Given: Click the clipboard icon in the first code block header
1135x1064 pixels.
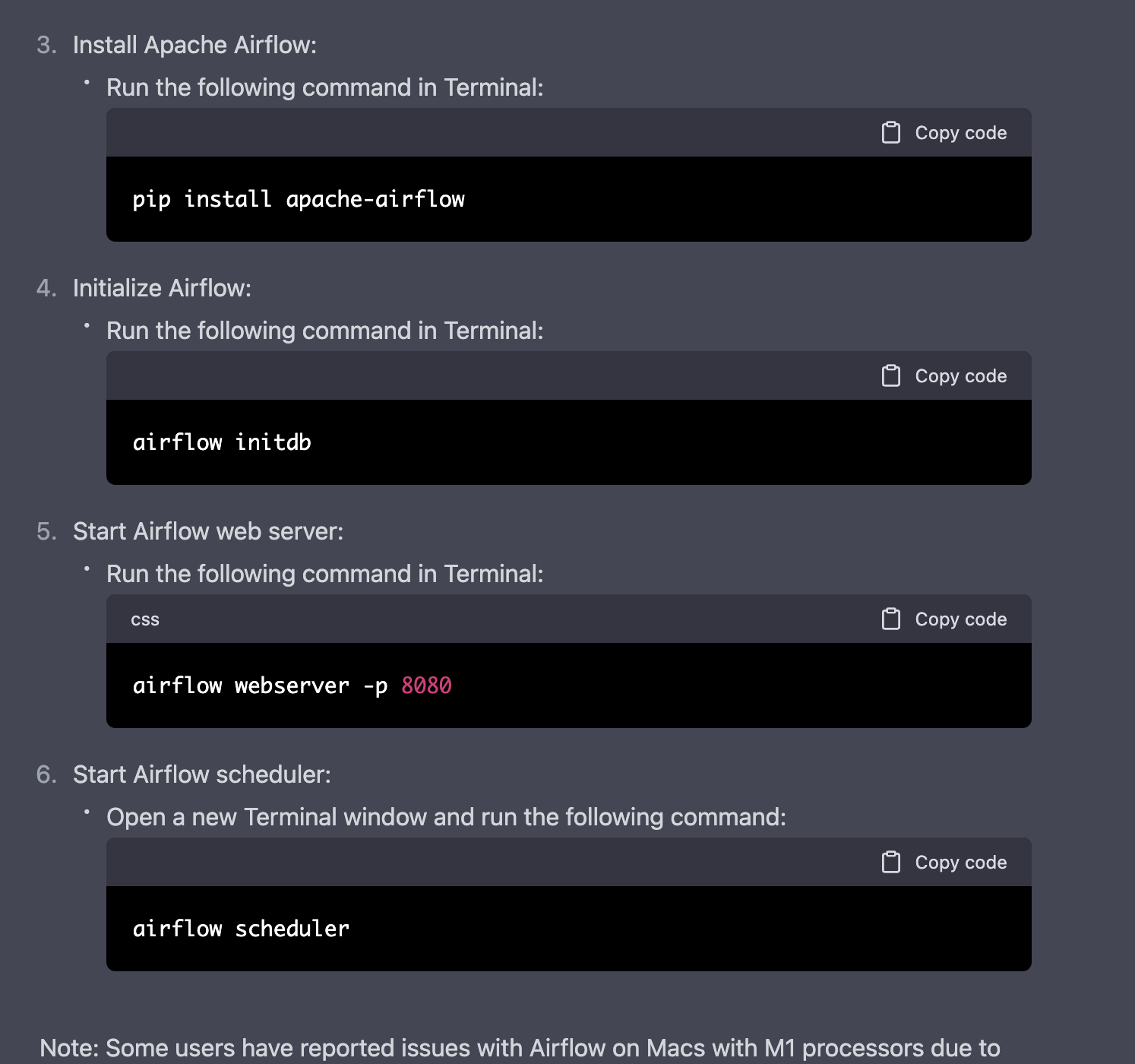Looking at the screenshot, I should (x=891, y=132).
